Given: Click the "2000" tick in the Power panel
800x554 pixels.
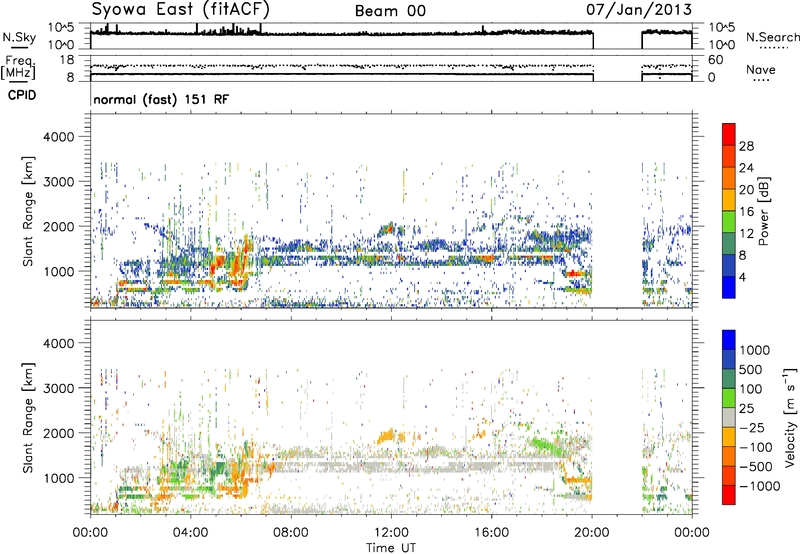Looking at the screenshot, I should pos(58,226).
